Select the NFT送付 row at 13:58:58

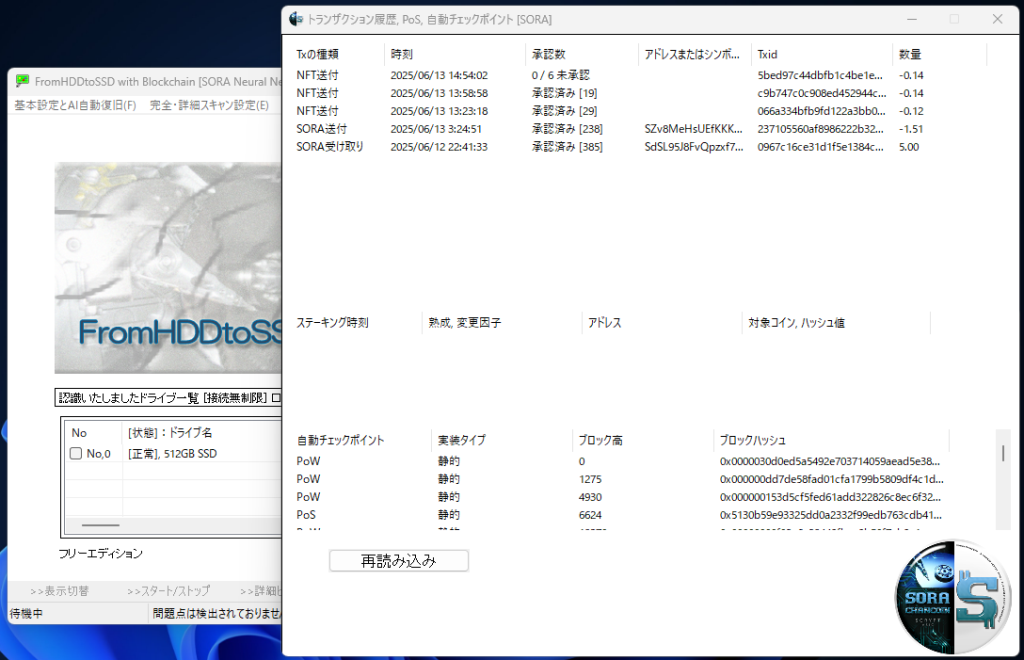click(x=640, y=93)
